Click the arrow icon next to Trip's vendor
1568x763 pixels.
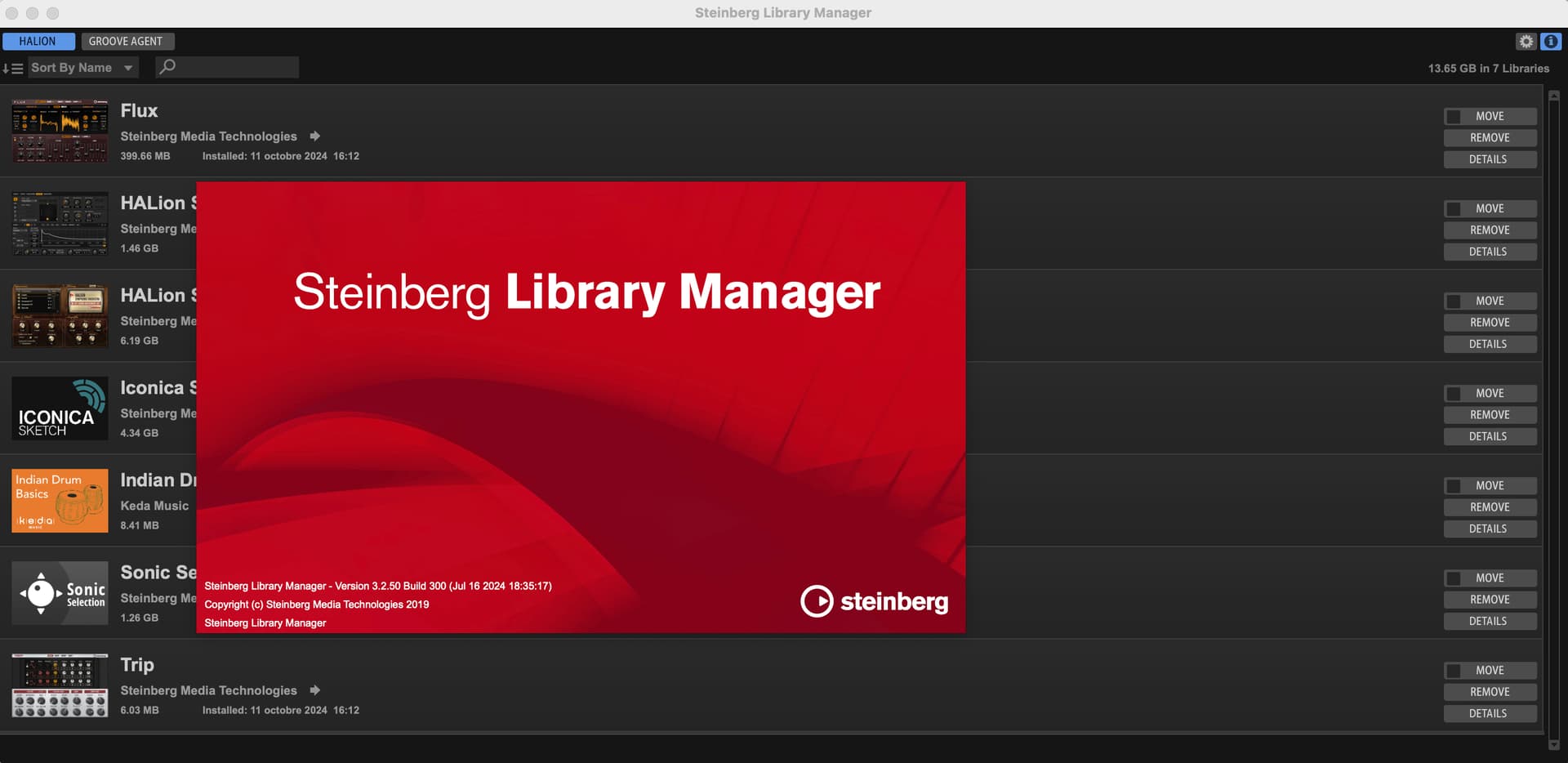314,690
